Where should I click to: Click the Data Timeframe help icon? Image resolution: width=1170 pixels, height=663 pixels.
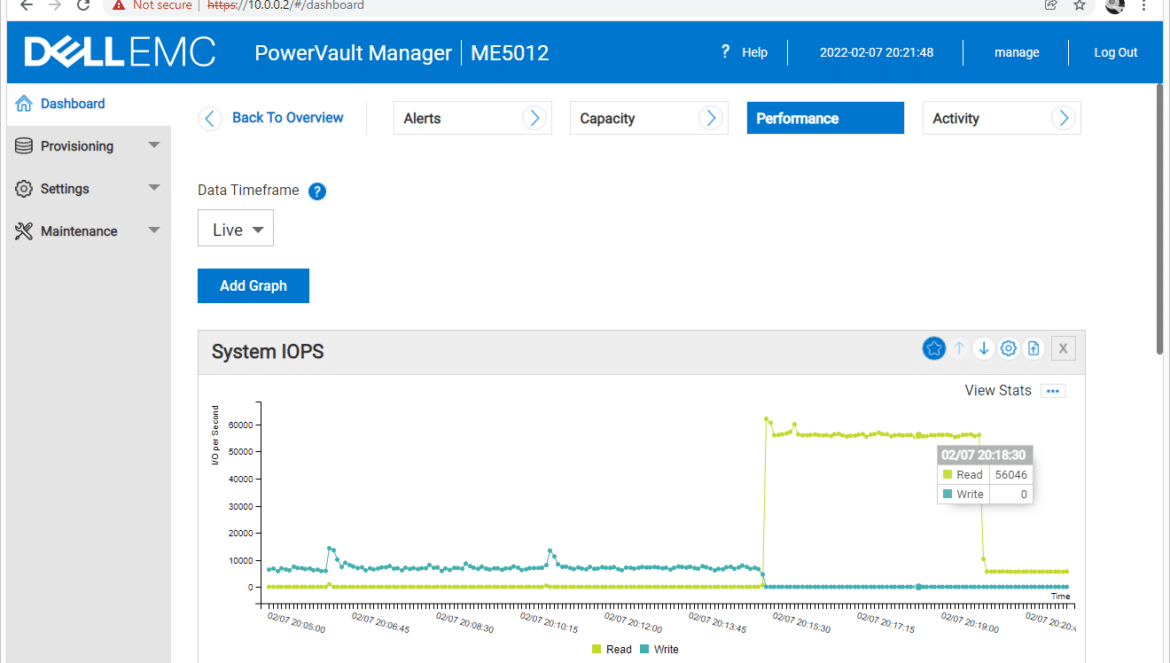coord(317,192)
